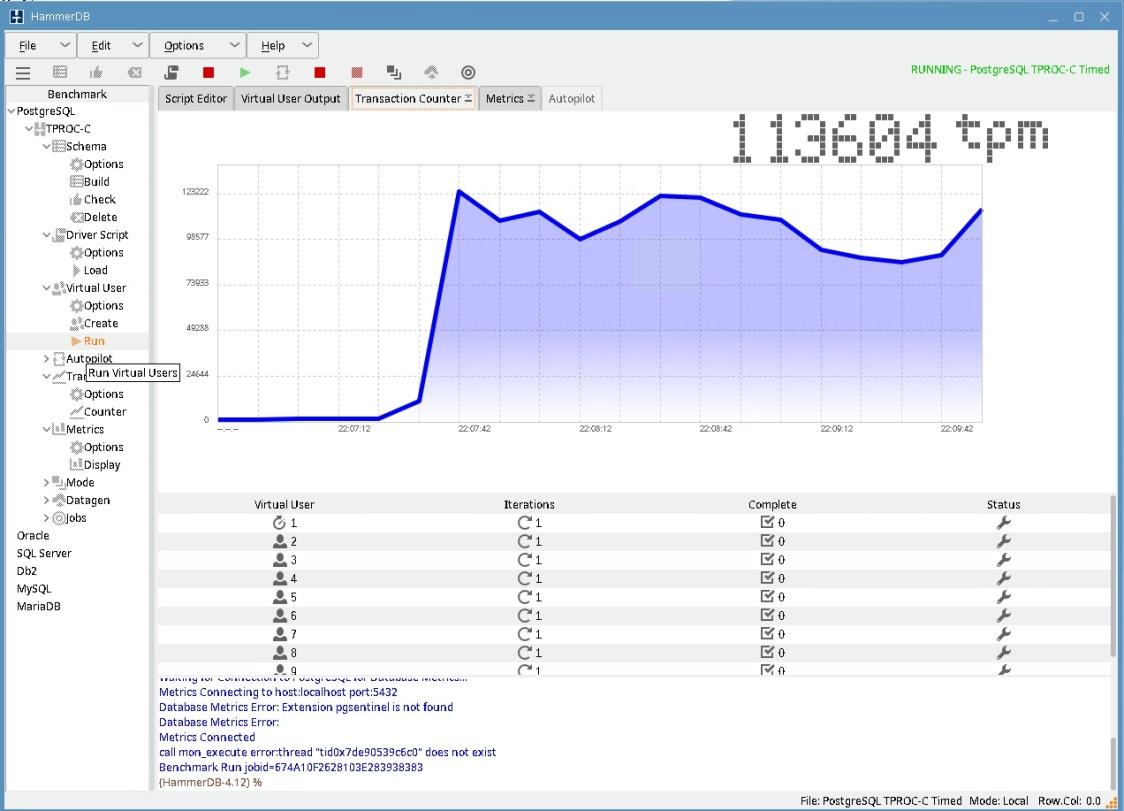Click the Jobs target icon in toolbar
Viewport: 1124px width, 811px height.
click(x=467, y=73)
